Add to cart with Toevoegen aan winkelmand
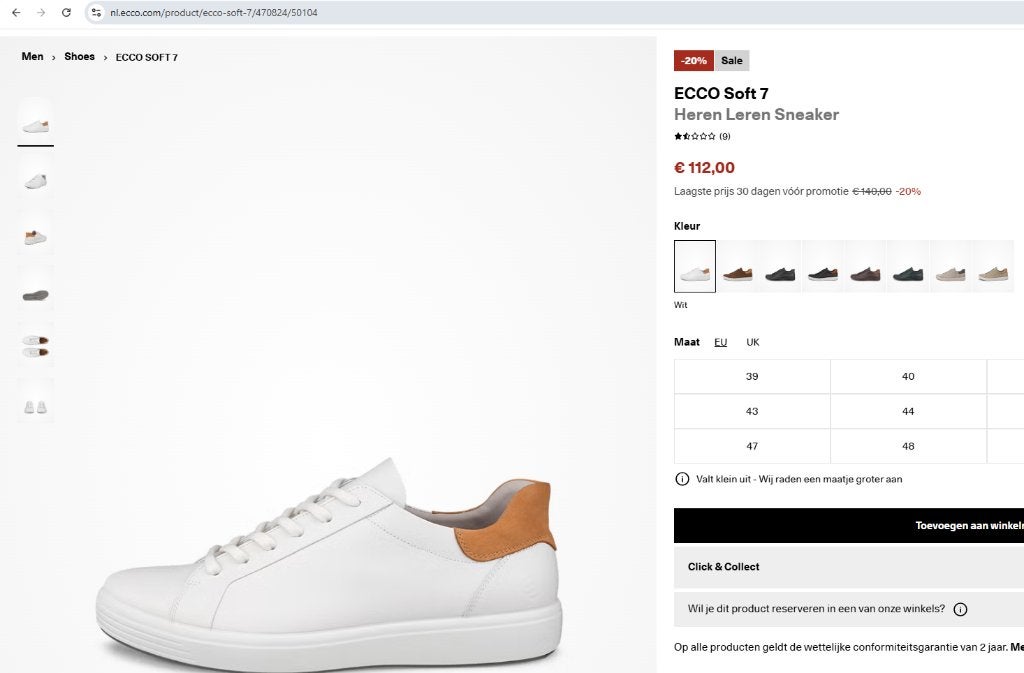This screenshot has height=673, width=1024. (849, 525)
